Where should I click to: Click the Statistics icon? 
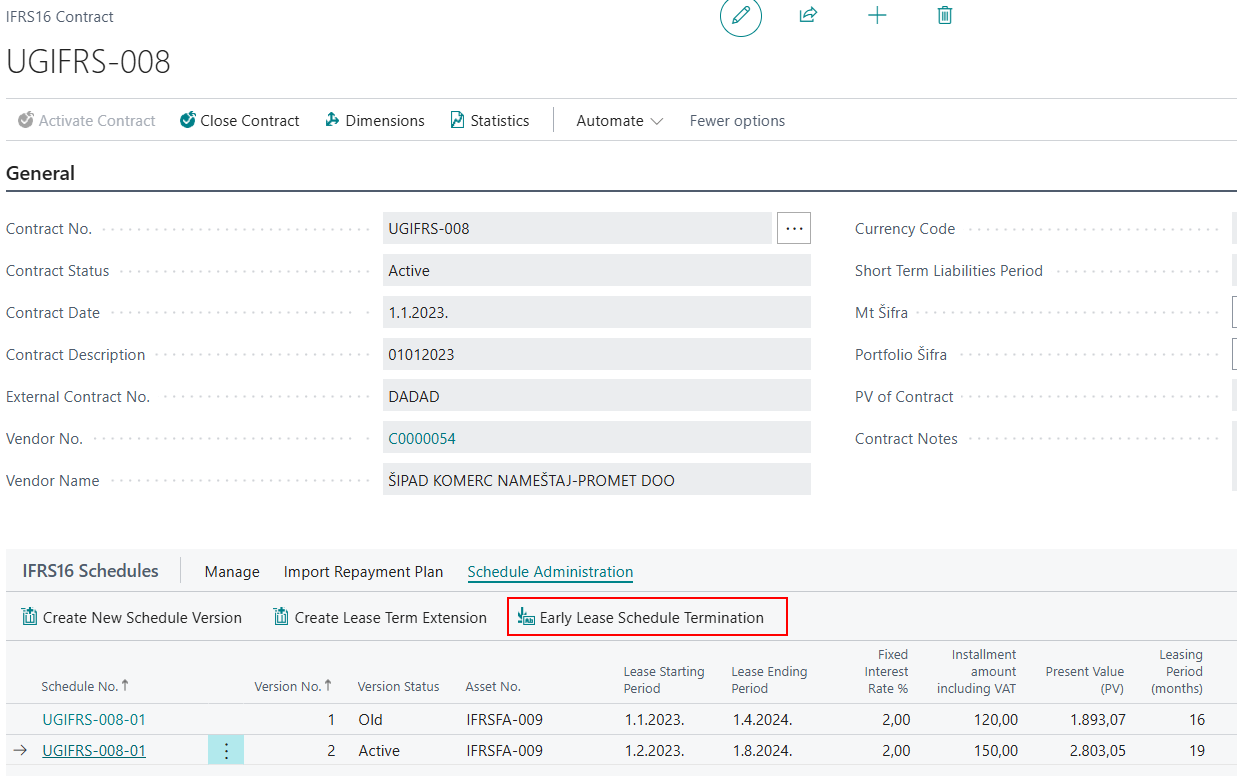pyautogui.click(x=458, y=120)
